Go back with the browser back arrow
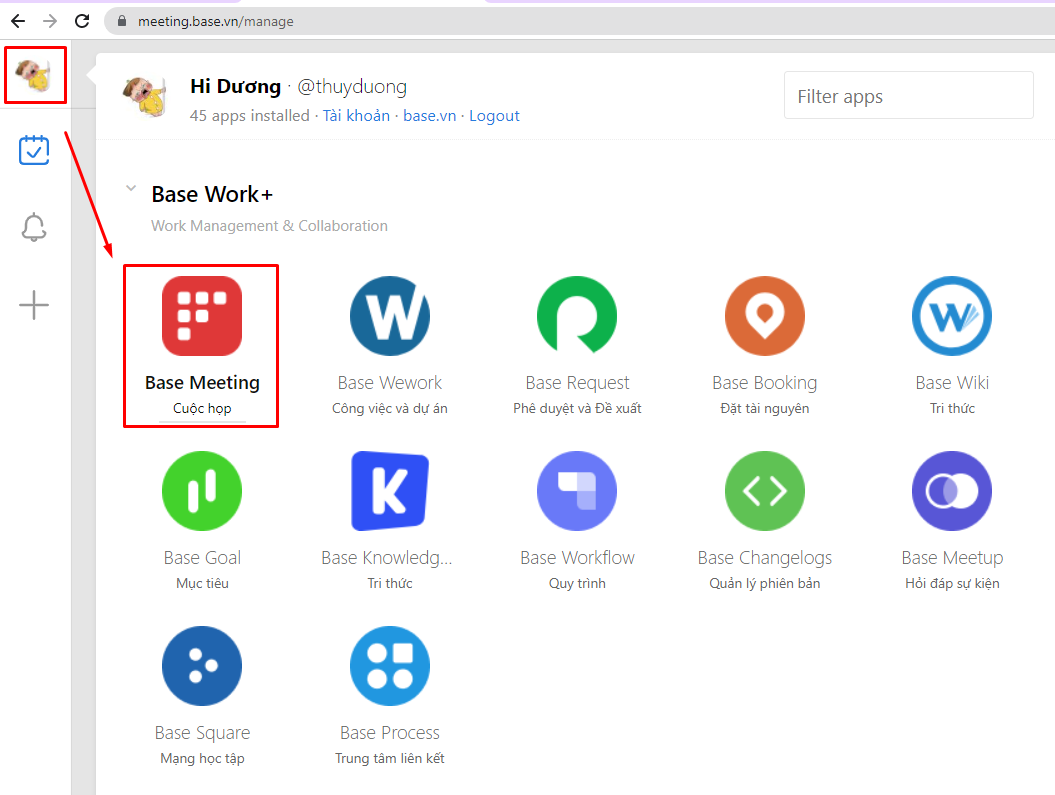This screenshot has height=795, width=1055. [x=18, y=21]
